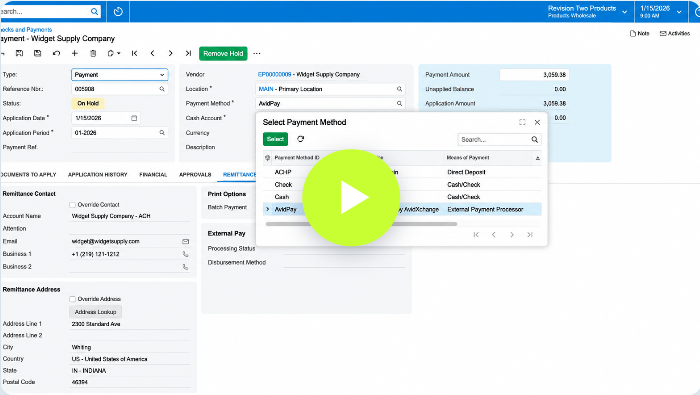
Task: Go to last record icon
Action: pos(188,53)
